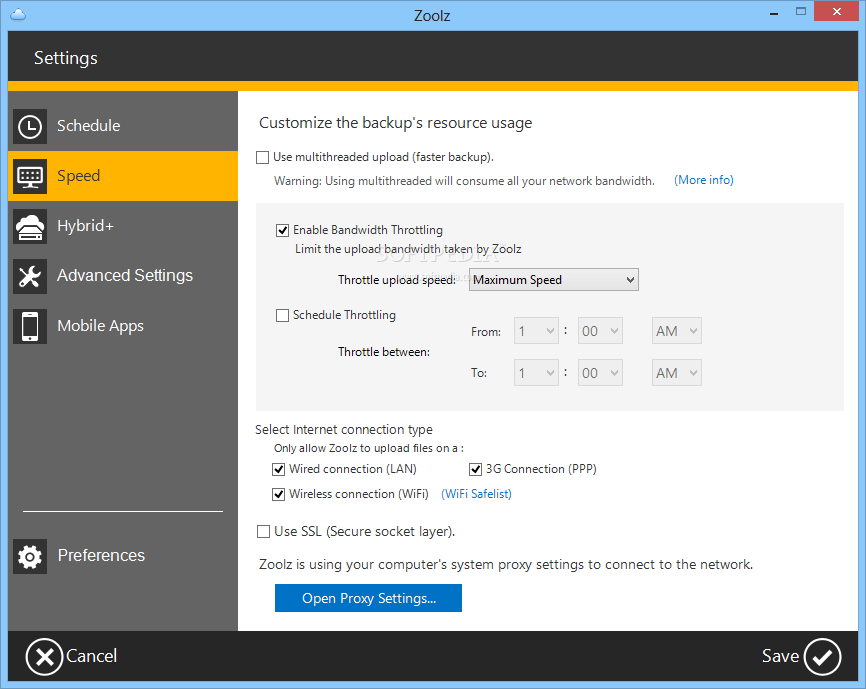Image resolution: width=866 pixels, height=689 pixels.
Task: Open the WiFi Safelist link
Action: pyautogui.click(x=476, y=494)
